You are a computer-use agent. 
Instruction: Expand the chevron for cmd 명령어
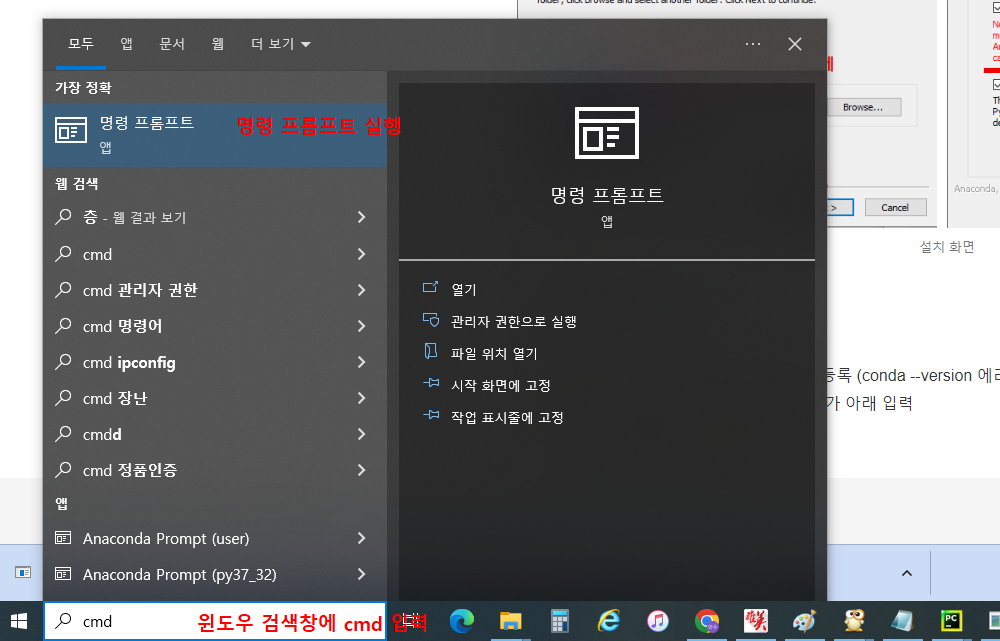362,326
